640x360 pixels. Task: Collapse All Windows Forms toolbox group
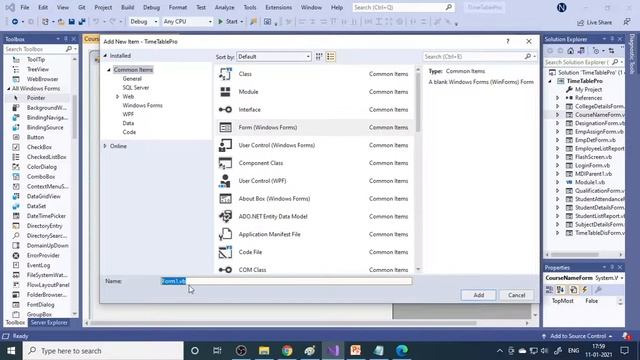[9, 89]
